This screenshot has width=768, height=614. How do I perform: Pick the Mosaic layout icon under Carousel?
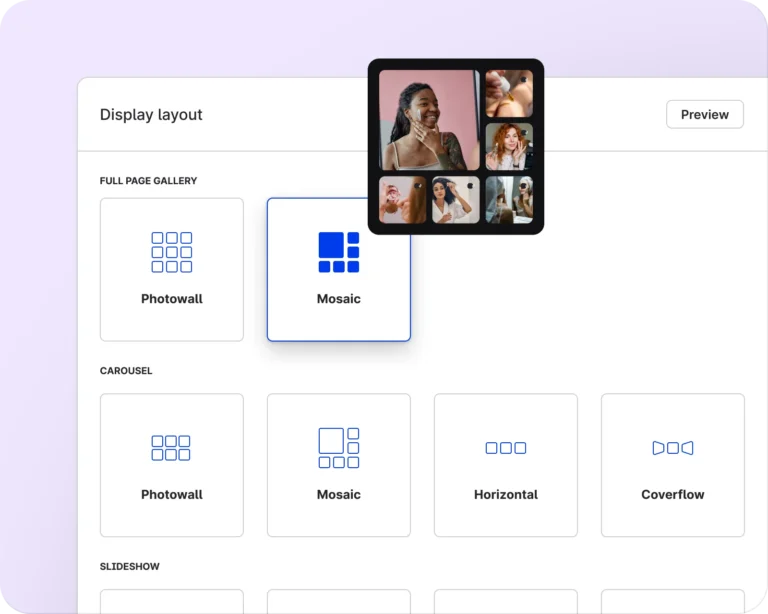338,448
